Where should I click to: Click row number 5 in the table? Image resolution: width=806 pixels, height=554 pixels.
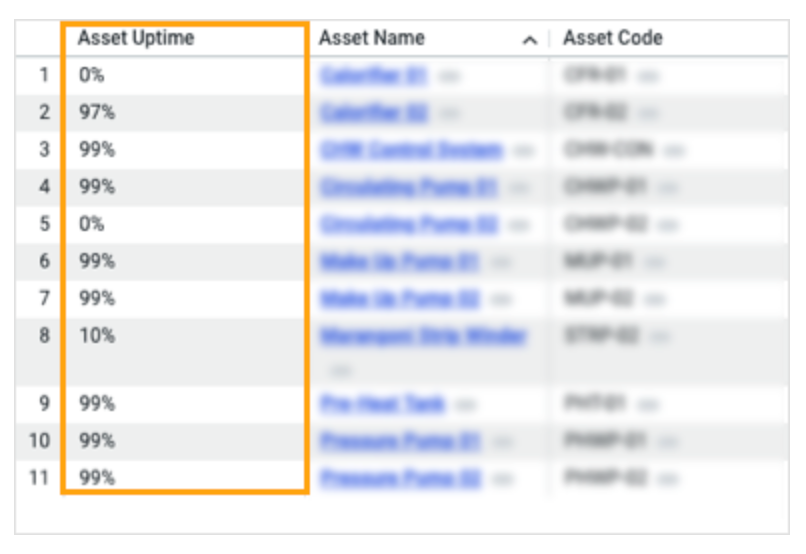43,225
